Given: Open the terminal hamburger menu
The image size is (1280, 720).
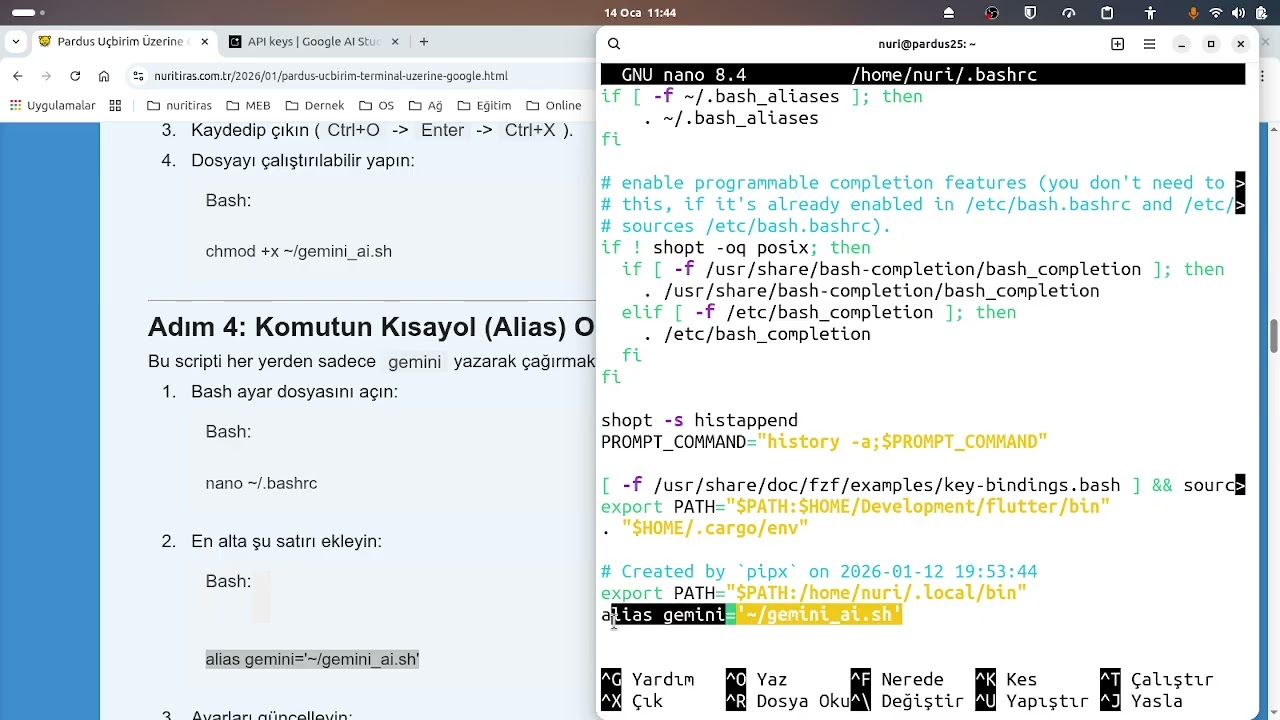Looking at the screenshot, I should [x=1150, y=44].
